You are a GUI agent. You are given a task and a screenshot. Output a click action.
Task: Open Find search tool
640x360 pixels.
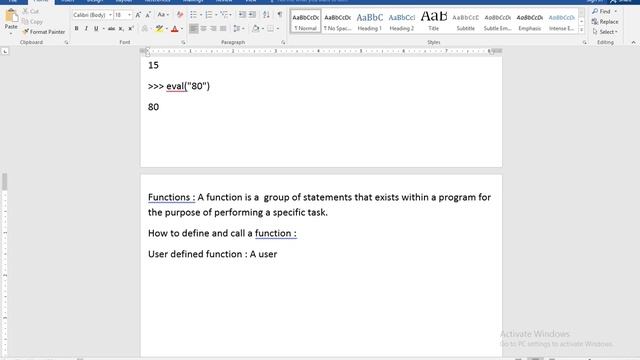coord(602,11)
